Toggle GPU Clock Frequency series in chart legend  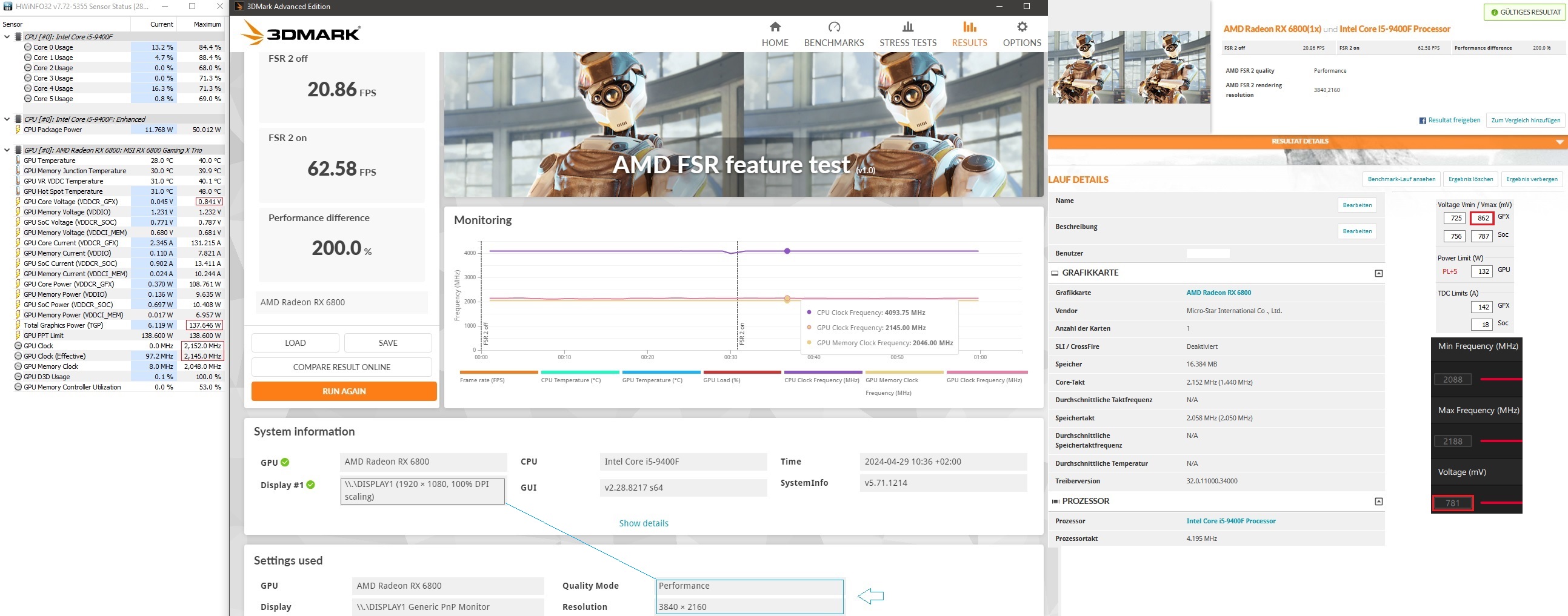(x=986, y=376)
